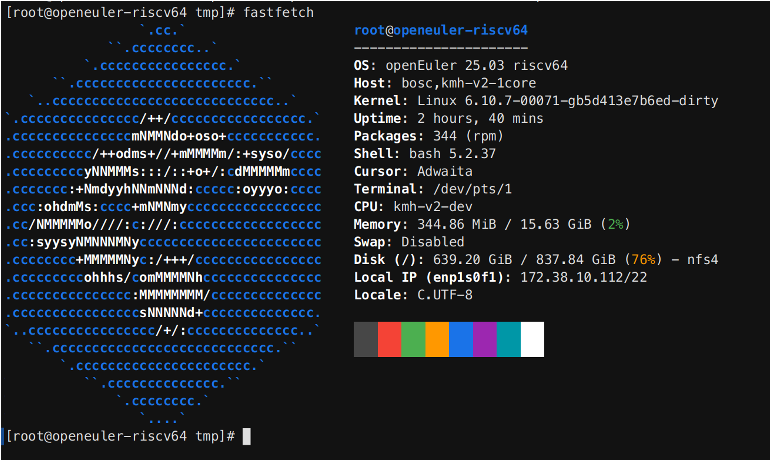Click the OS line showing openEuler 25.03
Screen dimensions: 770x460
pyautogui.click(x=461, y=65)
